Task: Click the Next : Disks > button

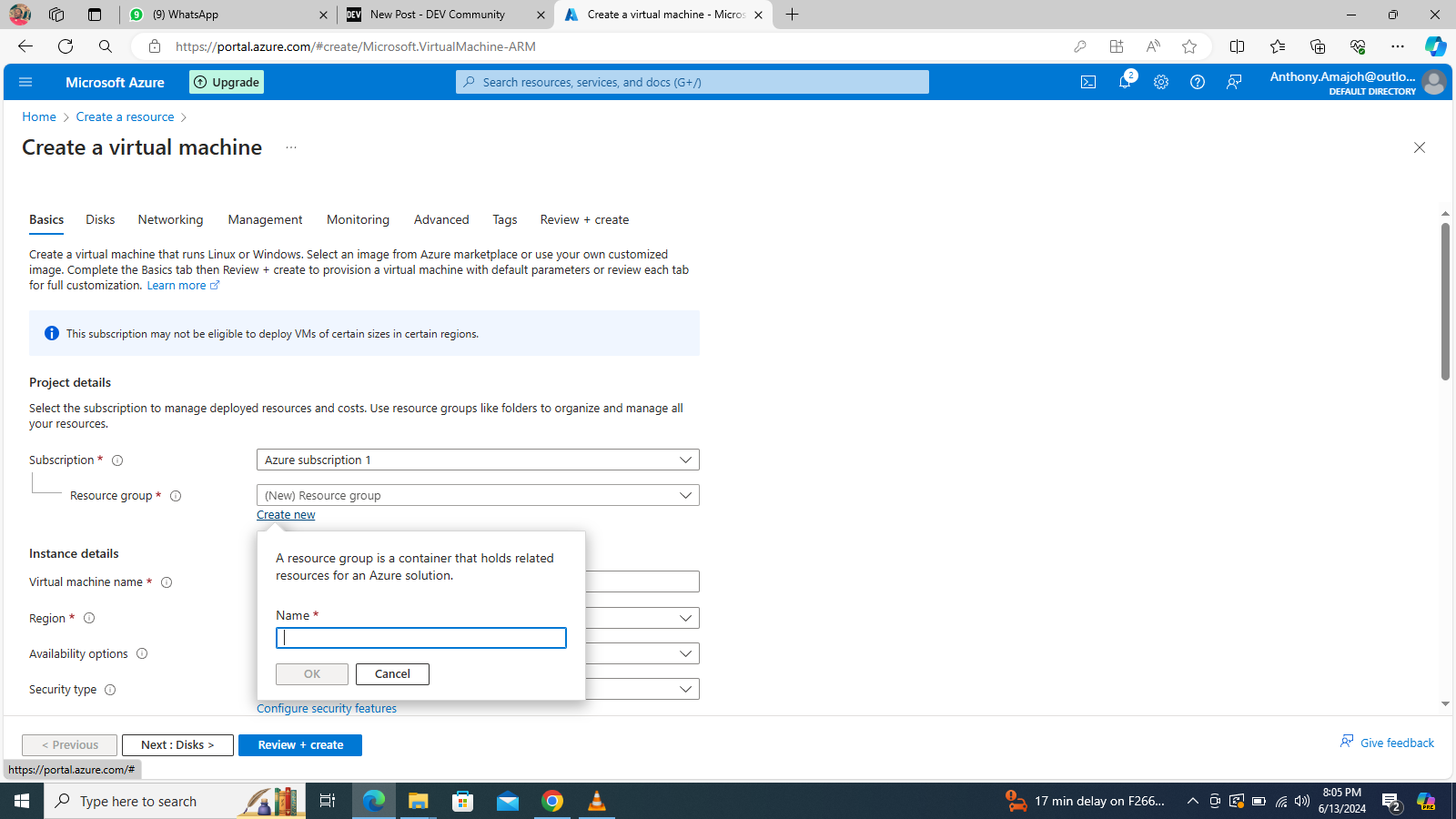Action: [x=177, y=745]
